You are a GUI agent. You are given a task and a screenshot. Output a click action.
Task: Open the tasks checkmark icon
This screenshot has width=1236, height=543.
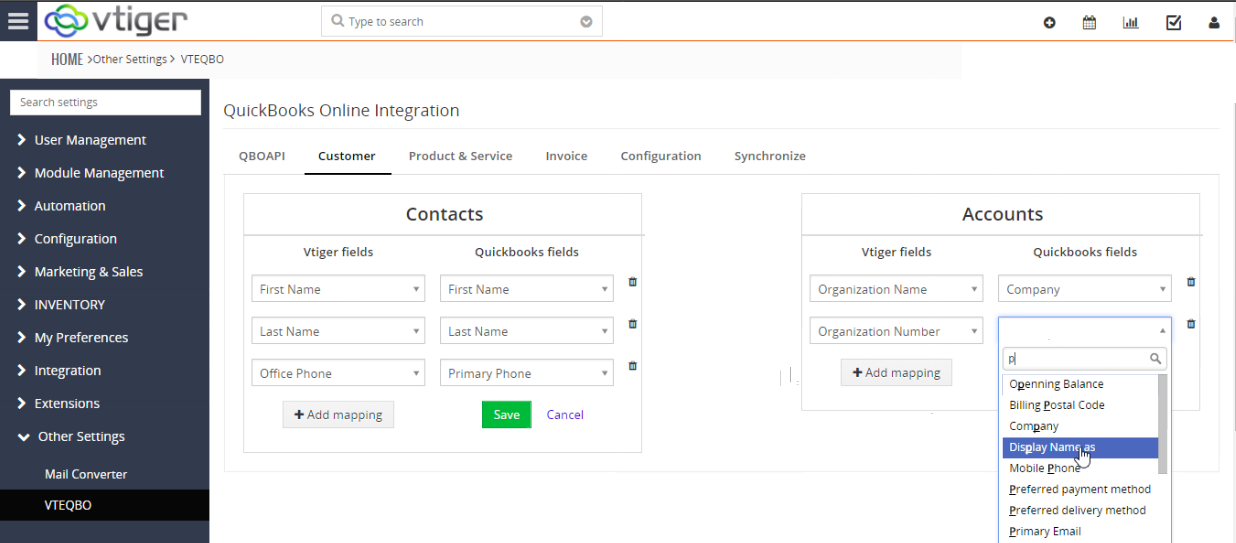[x=1173, y=22]
